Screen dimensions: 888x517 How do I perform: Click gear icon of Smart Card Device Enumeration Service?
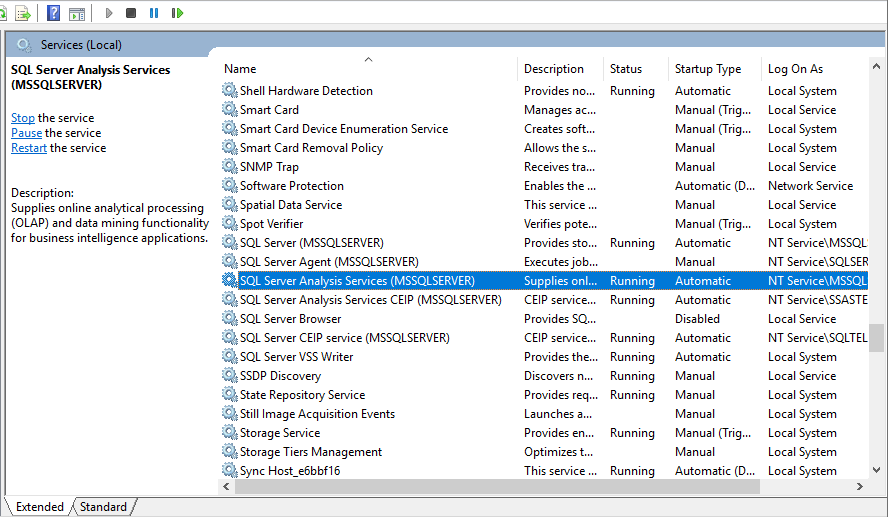[x=229, y=128]
